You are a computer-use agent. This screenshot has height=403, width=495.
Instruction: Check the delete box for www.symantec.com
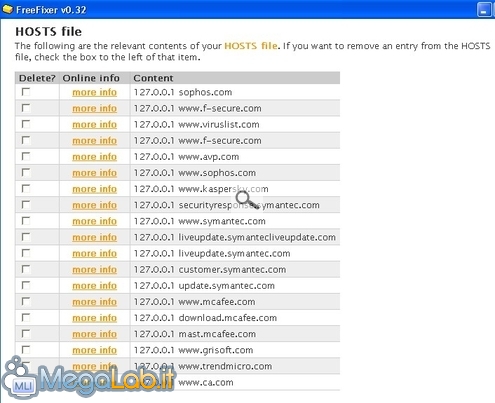(x=26, y=221)
